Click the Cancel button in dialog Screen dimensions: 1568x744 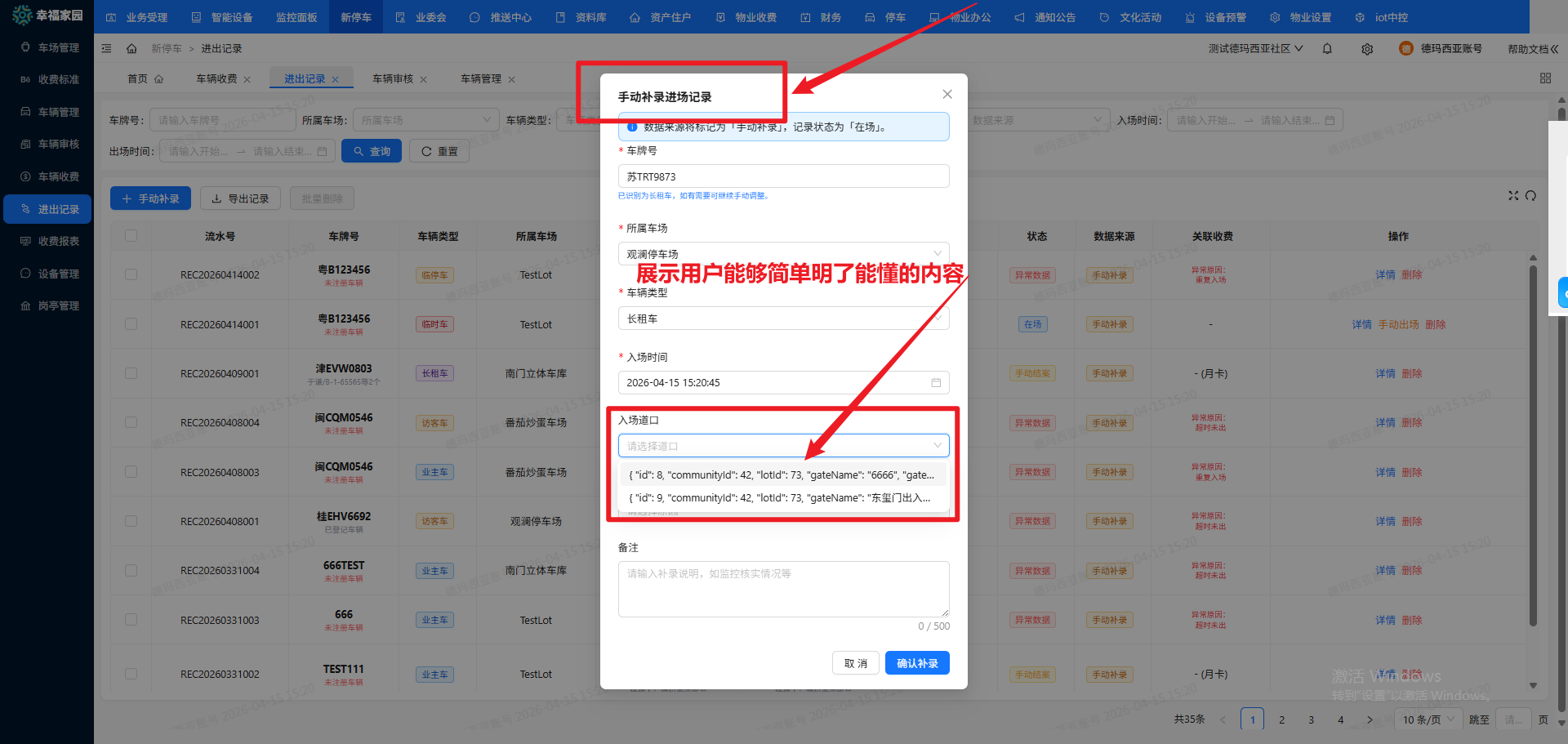(855, 663)
